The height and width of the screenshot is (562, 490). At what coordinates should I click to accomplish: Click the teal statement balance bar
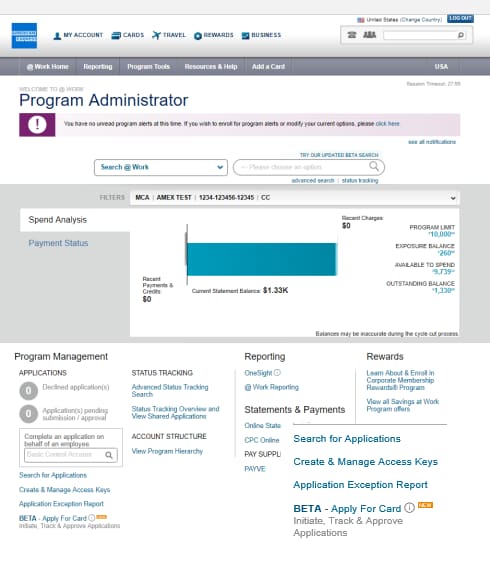point(262,259)
